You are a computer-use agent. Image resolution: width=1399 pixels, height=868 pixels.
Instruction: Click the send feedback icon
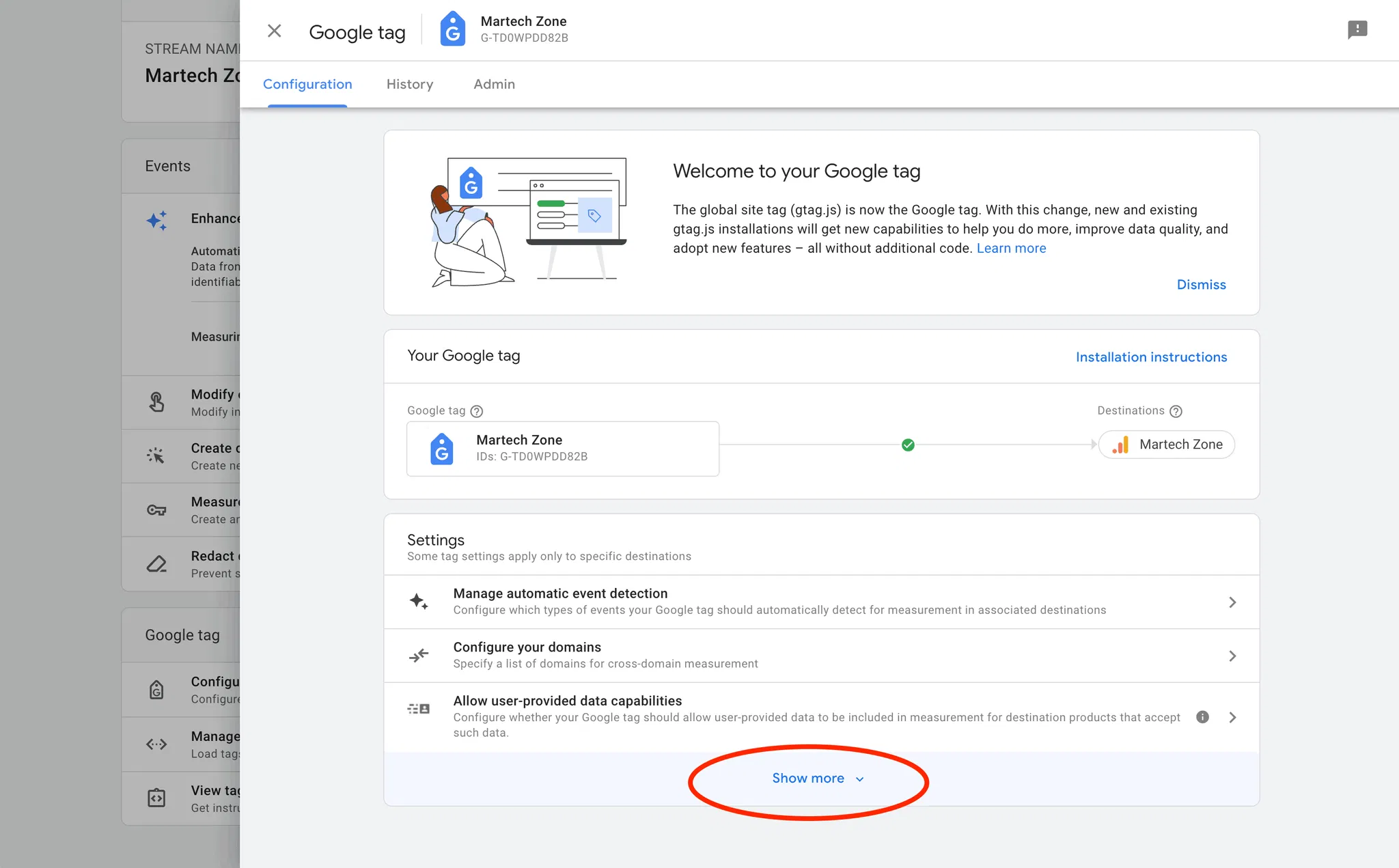pyautogui.click(x=1357, y=29)
